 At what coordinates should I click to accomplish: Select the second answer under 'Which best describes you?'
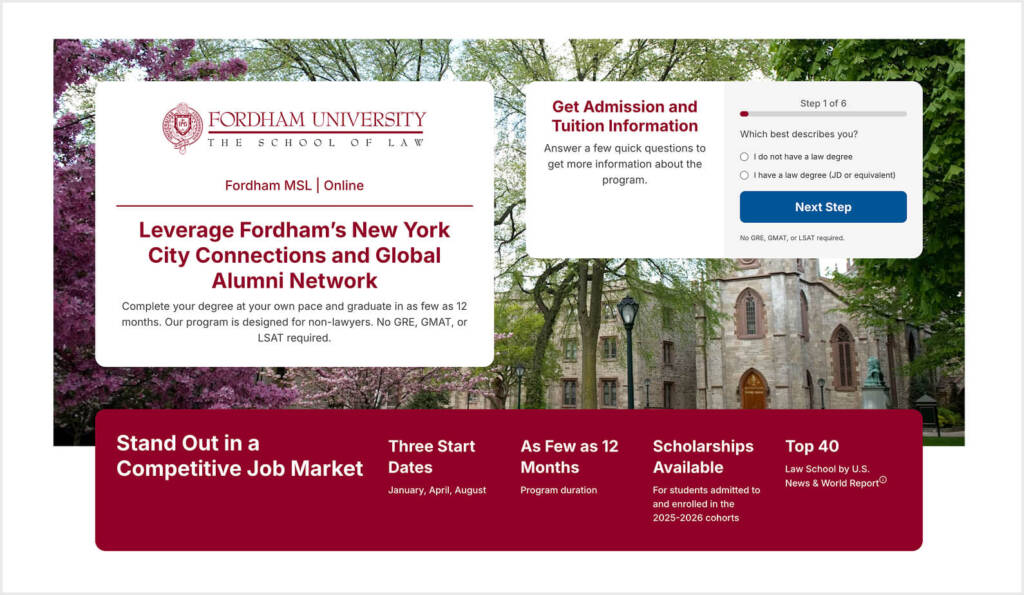743,175
